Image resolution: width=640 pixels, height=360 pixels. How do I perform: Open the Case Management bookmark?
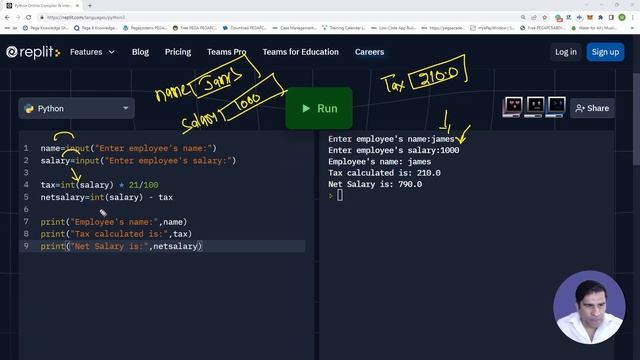pyautogui.click(x=294, y=28)
